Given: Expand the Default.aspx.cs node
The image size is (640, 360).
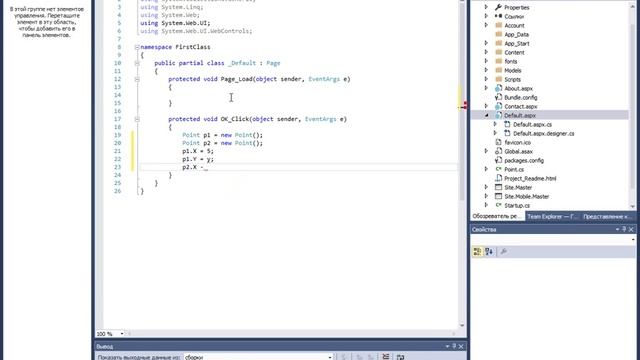Looking at the screenshot, I should 496,124.
